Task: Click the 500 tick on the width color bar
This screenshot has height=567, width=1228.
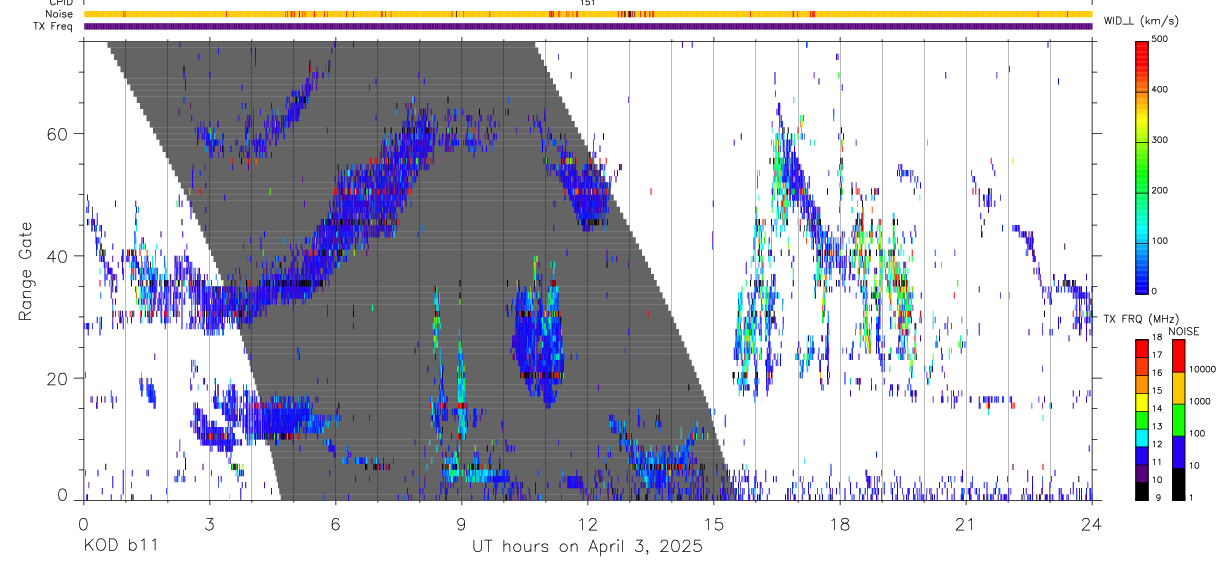Action: (1162, 40)
